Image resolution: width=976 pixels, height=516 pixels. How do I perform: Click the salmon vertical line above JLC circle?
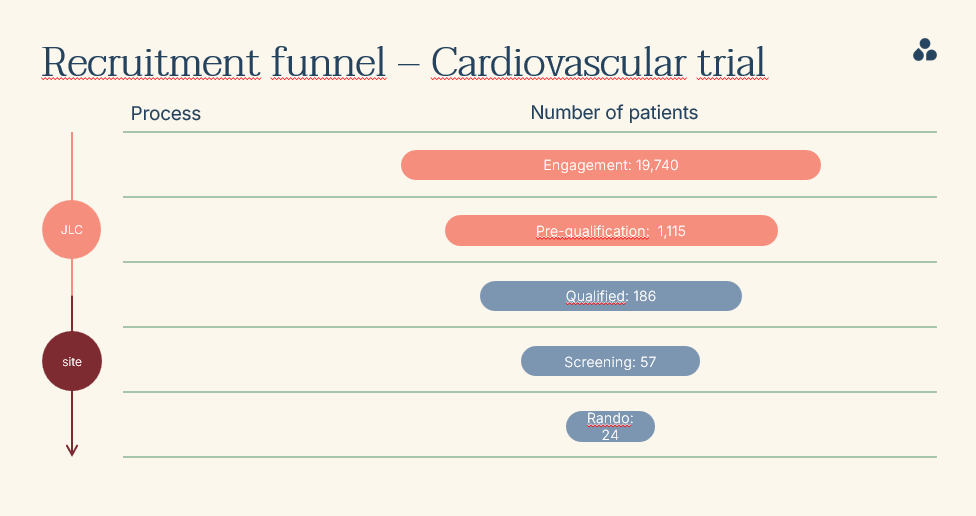coord(72,165)
